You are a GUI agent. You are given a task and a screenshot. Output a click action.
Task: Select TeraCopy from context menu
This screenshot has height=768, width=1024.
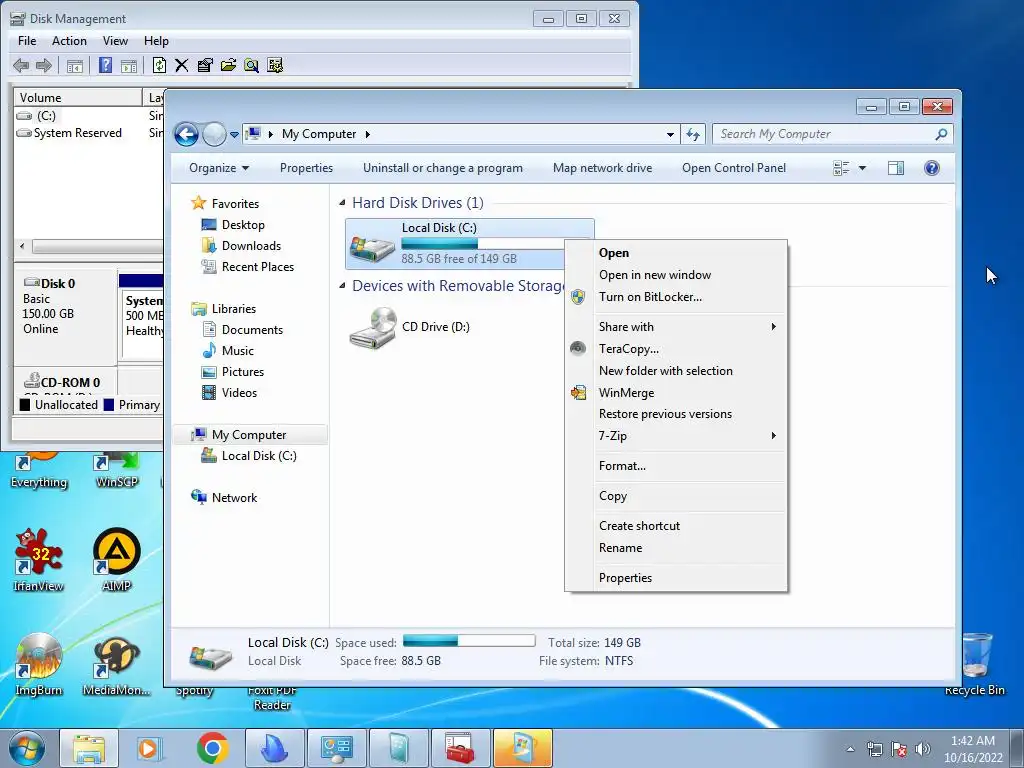coord(677,349)
